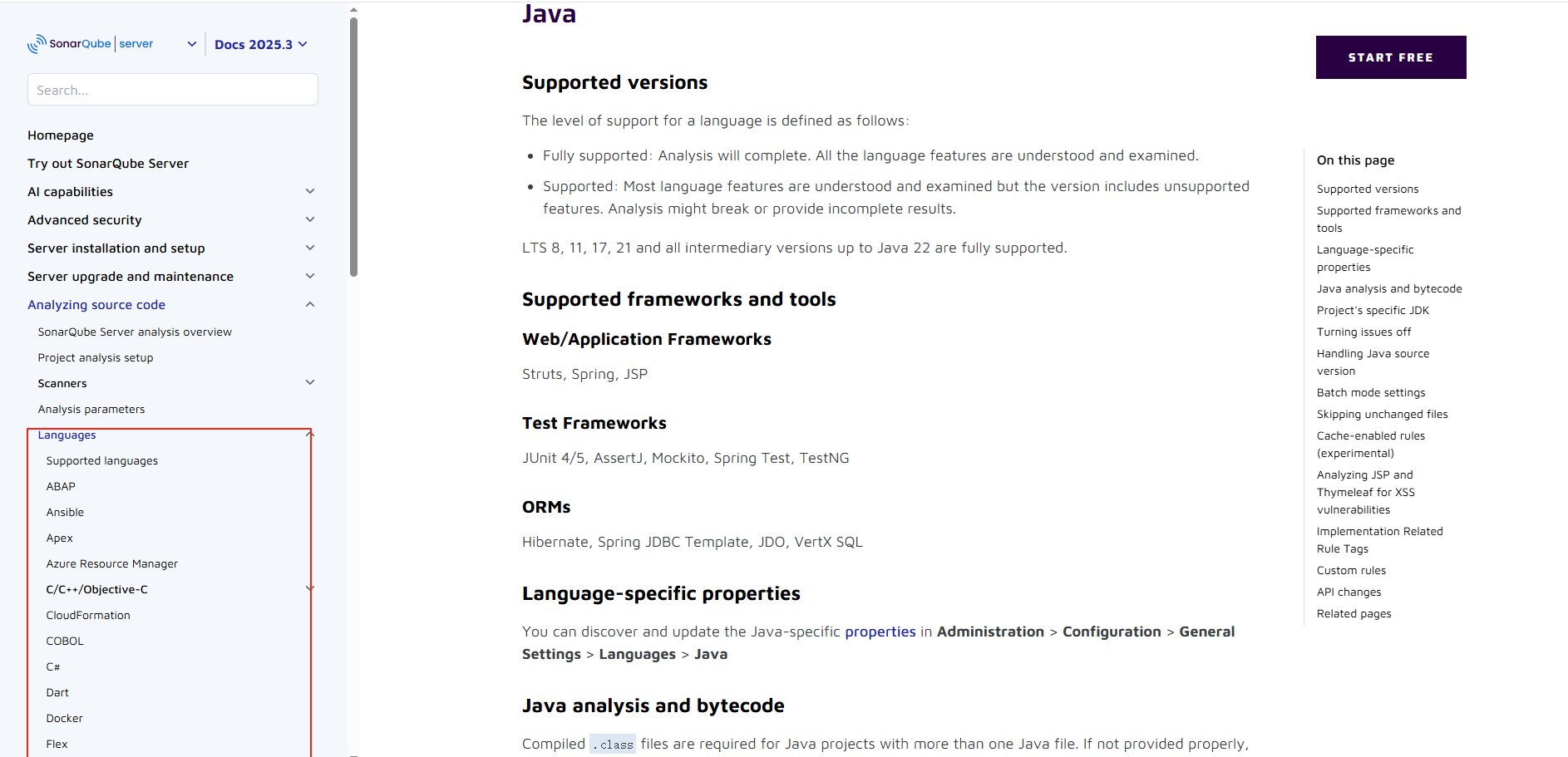Expand the Advanced security chevron
The image size is (1568, 757).
310,220
